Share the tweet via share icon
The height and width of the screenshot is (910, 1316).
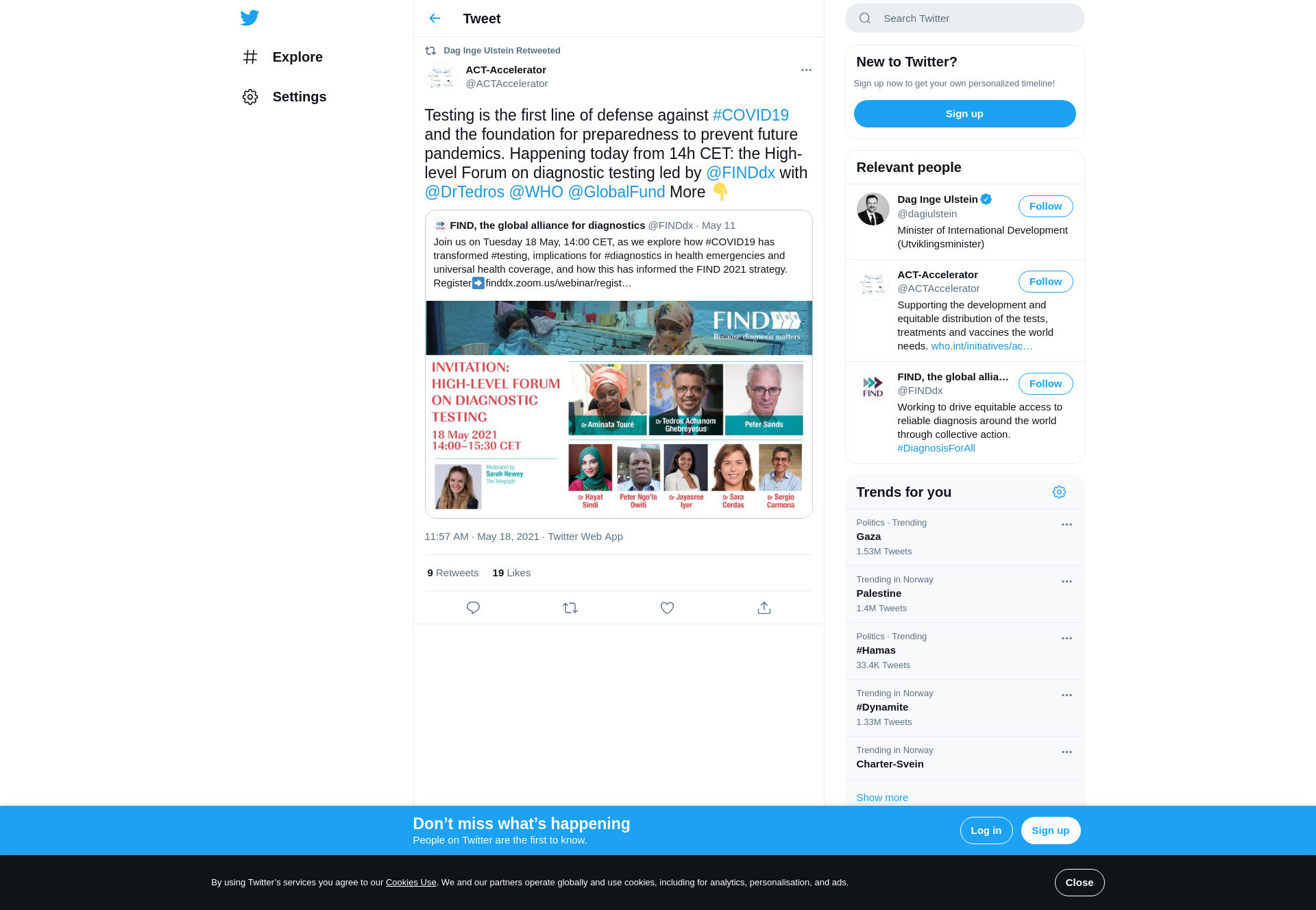click(764, 608)
